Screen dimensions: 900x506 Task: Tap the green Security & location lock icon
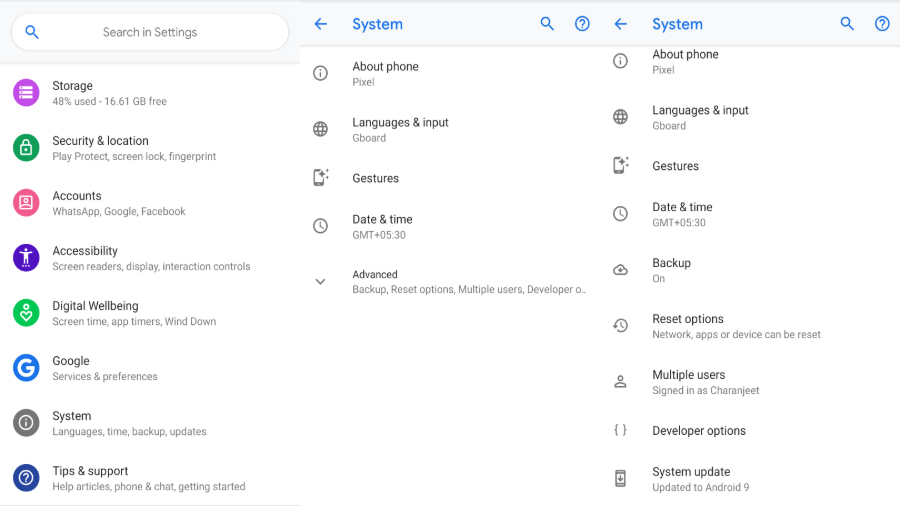pos(26,148)
